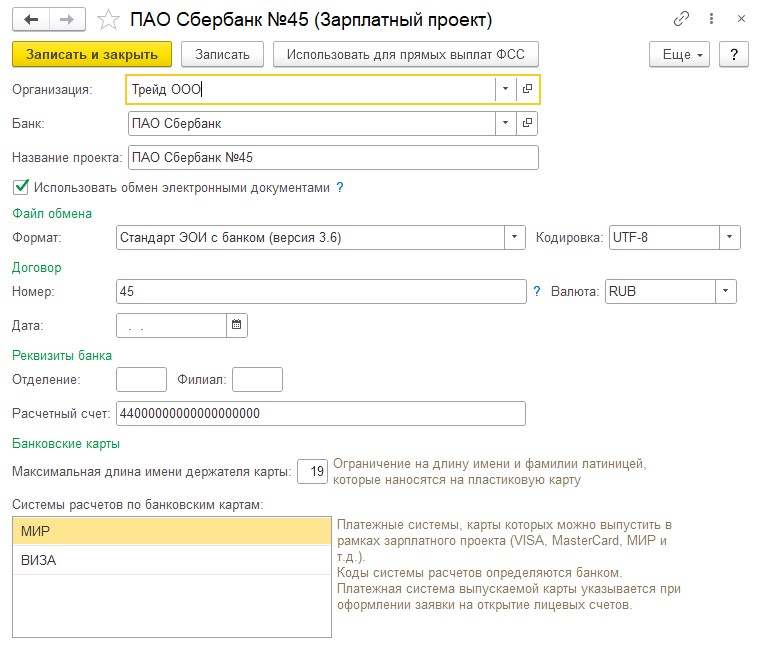The image size is (768, 646).
Task: Open the Еще menu
Action: point(679,54)
